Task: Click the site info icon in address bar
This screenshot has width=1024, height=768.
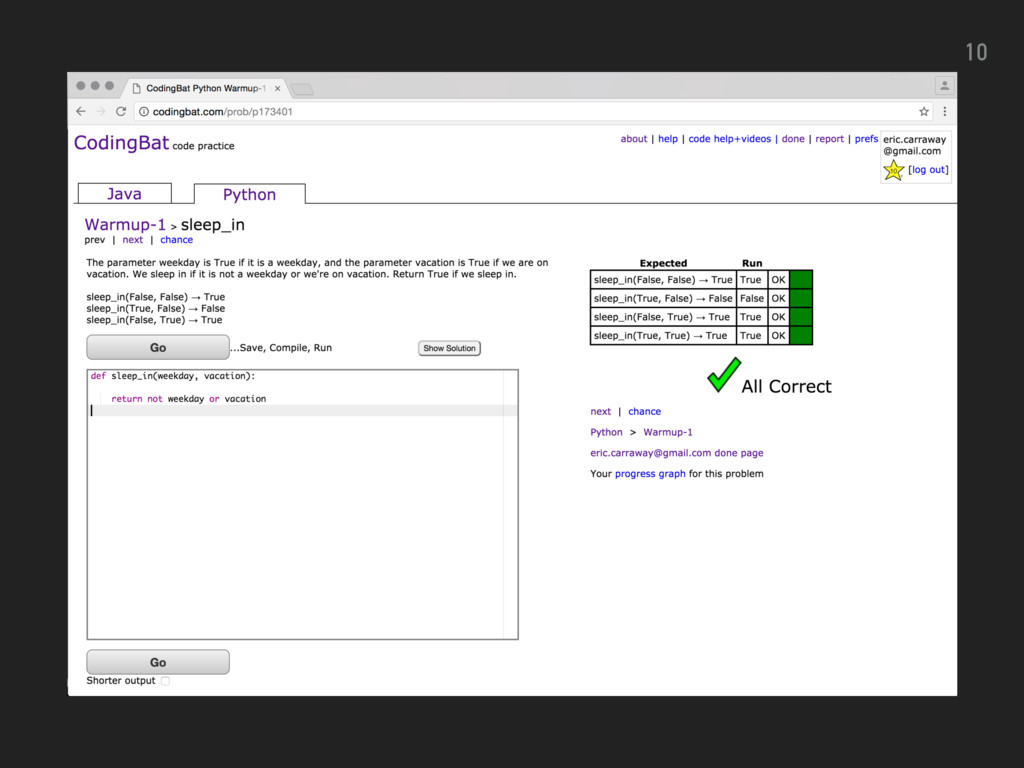Action: pyautogui.click(x=144, y=112)
